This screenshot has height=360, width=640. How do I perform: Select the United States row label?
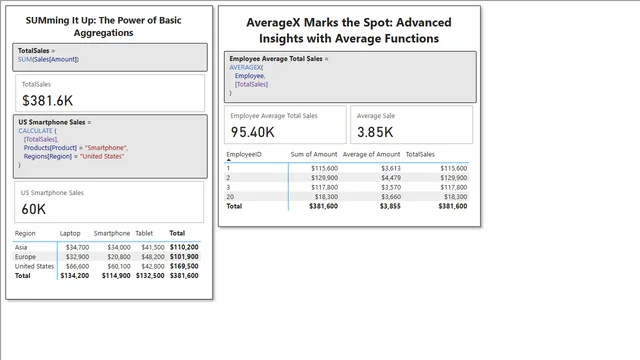pyautogui.click(x=34, y=266)
